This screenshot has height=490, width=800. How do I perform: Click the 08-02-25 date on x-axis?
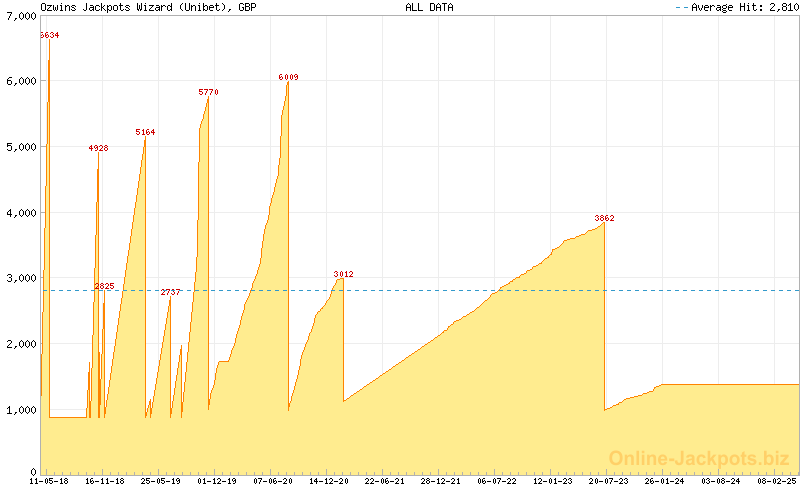pyautogui.click(x=777, y=481)
